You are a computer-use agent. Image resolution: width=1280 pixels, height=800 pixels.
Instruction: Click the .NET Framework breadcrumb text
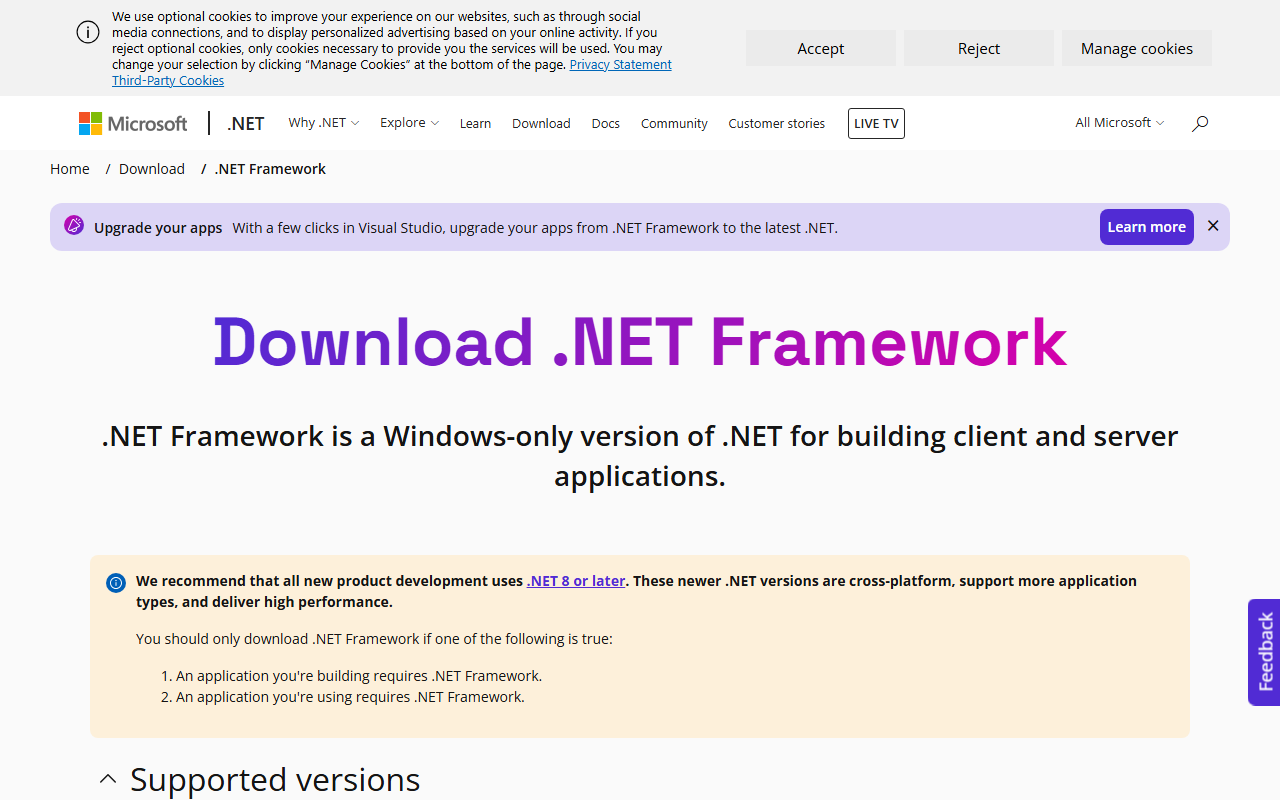[x=270, y=169]
